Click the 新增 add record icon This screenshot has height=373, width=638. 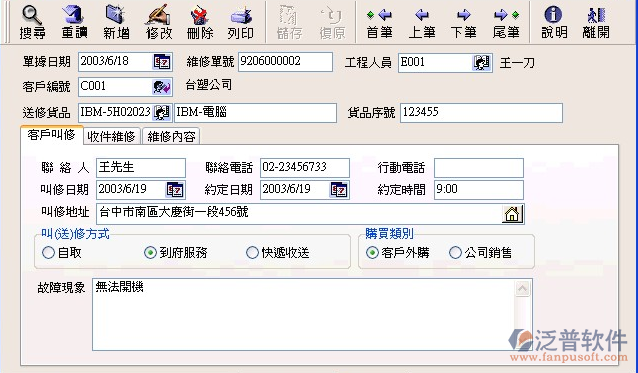(116, 15)
